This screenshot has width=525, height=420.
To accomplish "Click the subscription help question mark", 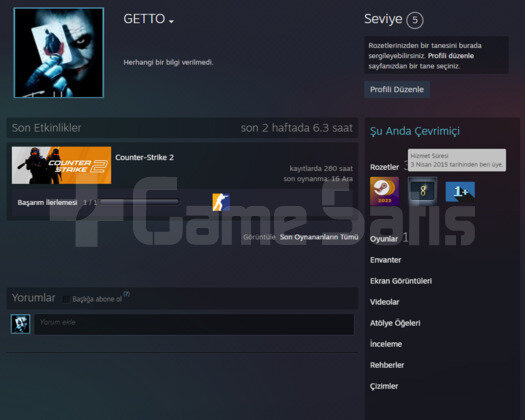I will [126, 294].
